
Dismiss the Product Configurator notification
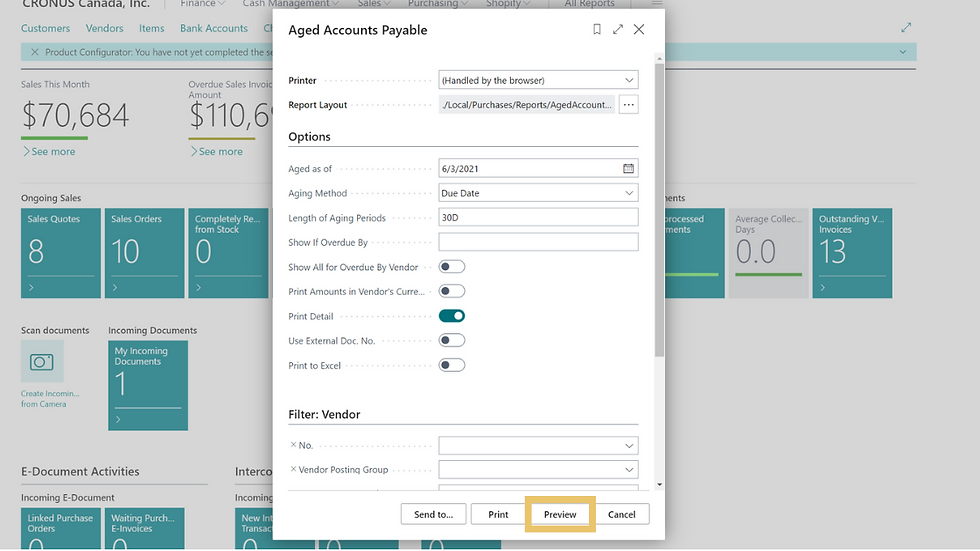[x=34, y=52]
